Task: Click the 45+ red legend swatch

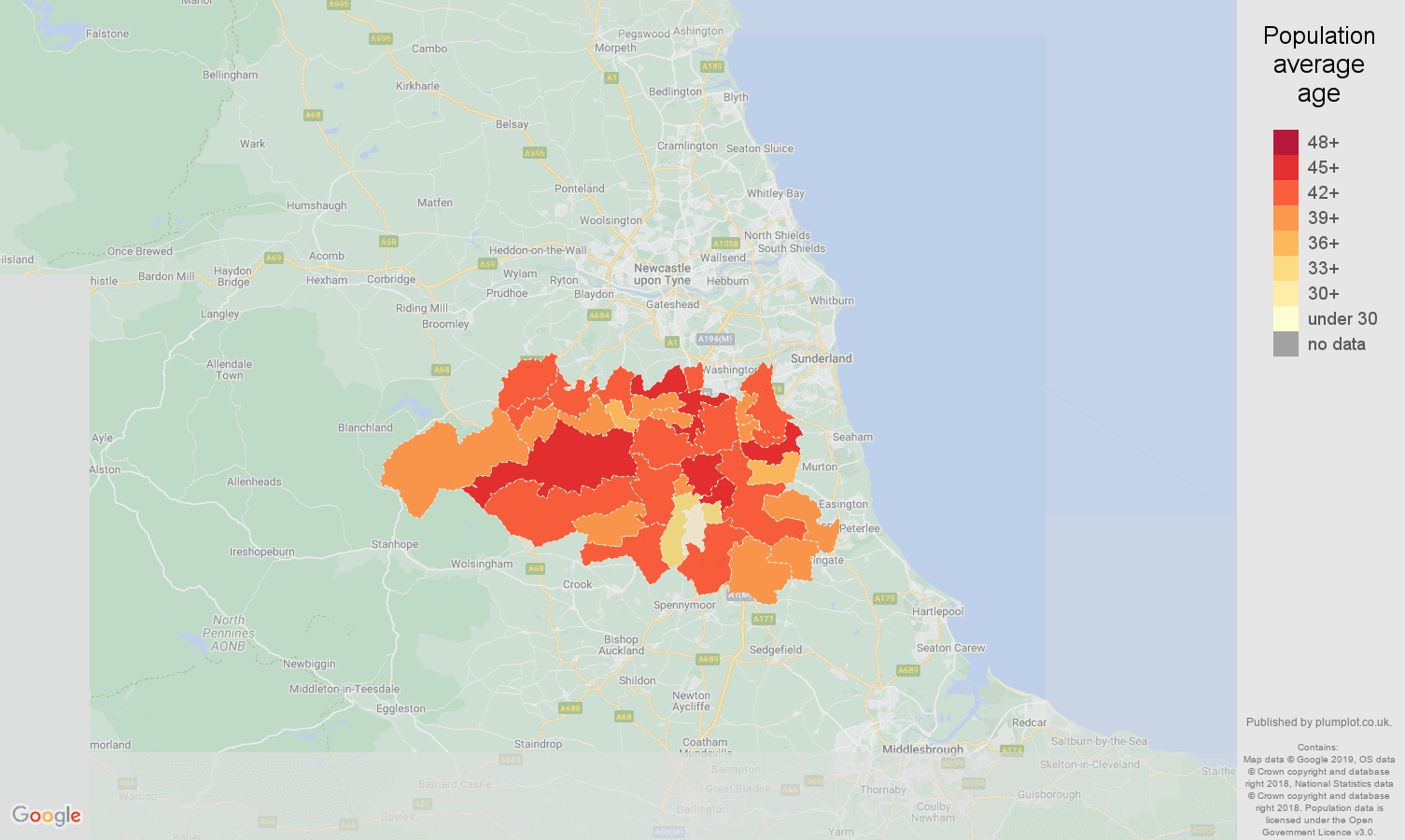Action: pos(1286,167)
